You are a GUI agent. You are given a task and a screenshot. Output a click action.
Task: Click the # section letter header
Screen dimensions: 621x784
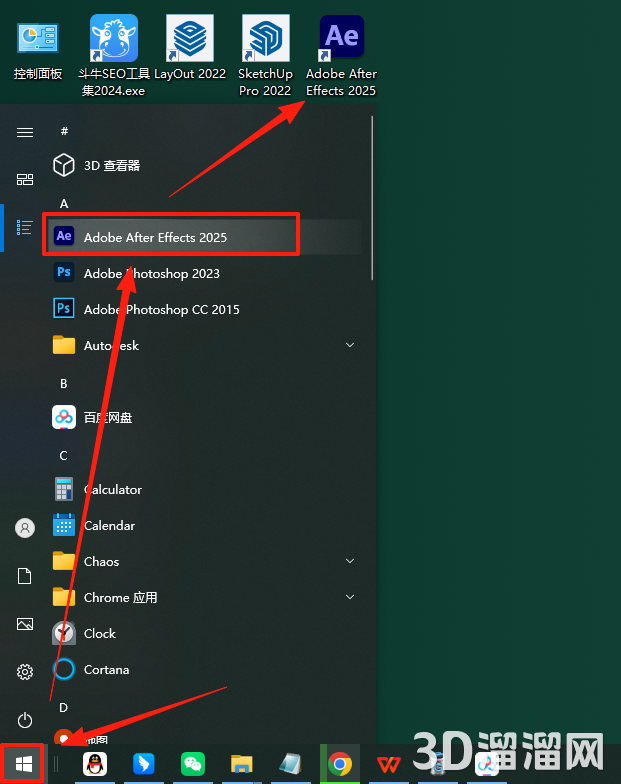[64, 131]
